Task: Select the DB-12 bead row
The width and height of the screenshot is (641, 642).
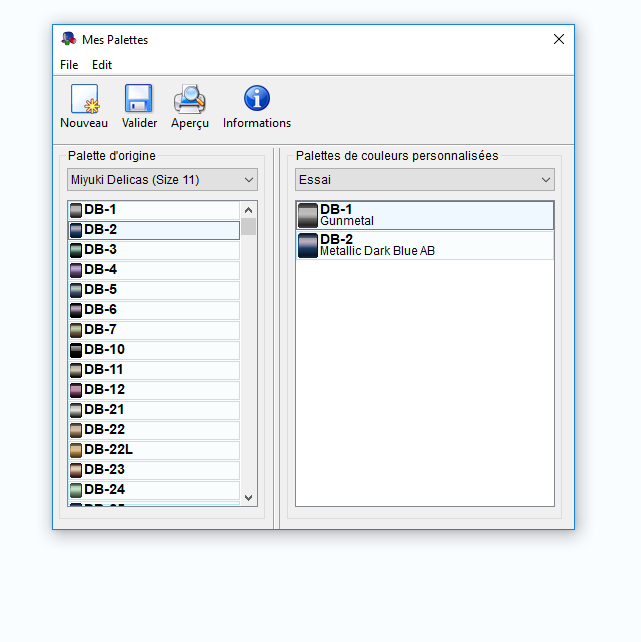Action: (154, 391)
